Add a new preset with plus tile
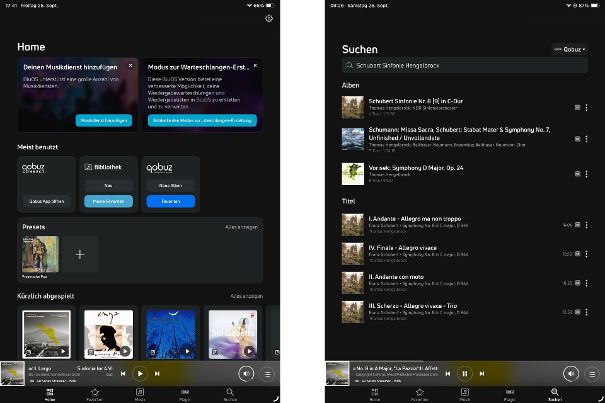 pyautogui.click(x=80, y=254)
